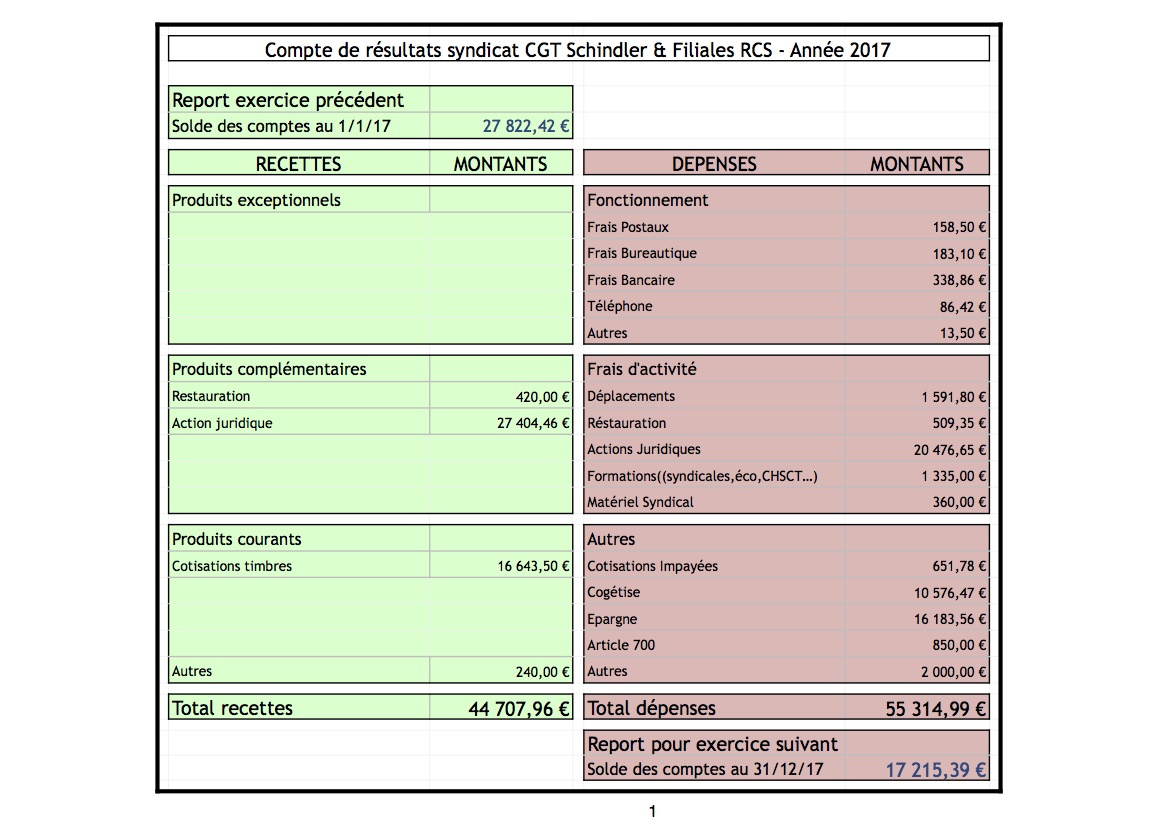Click 'Solde des comptes au 31/12/17' label
The image size is (1169, 826).
click(705, 769)
